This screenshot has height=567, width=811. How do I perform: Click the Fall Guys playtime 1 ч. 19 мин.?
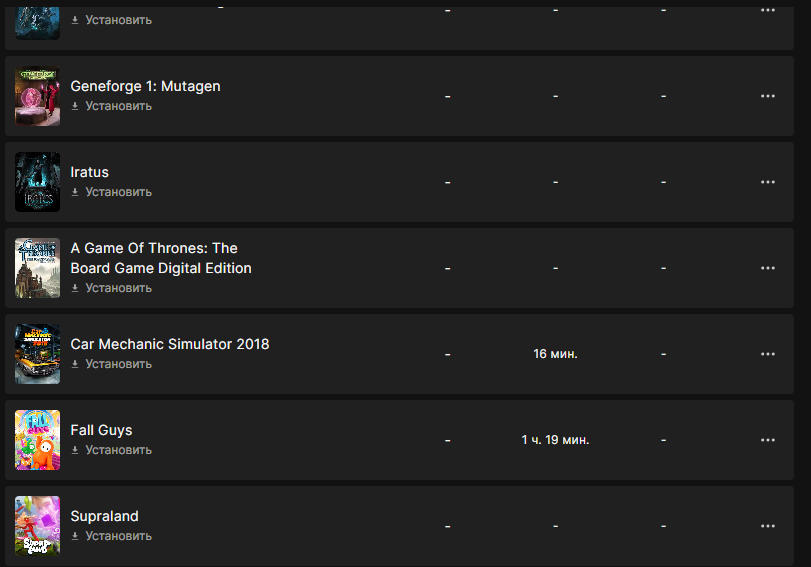(x=555, y=440)
